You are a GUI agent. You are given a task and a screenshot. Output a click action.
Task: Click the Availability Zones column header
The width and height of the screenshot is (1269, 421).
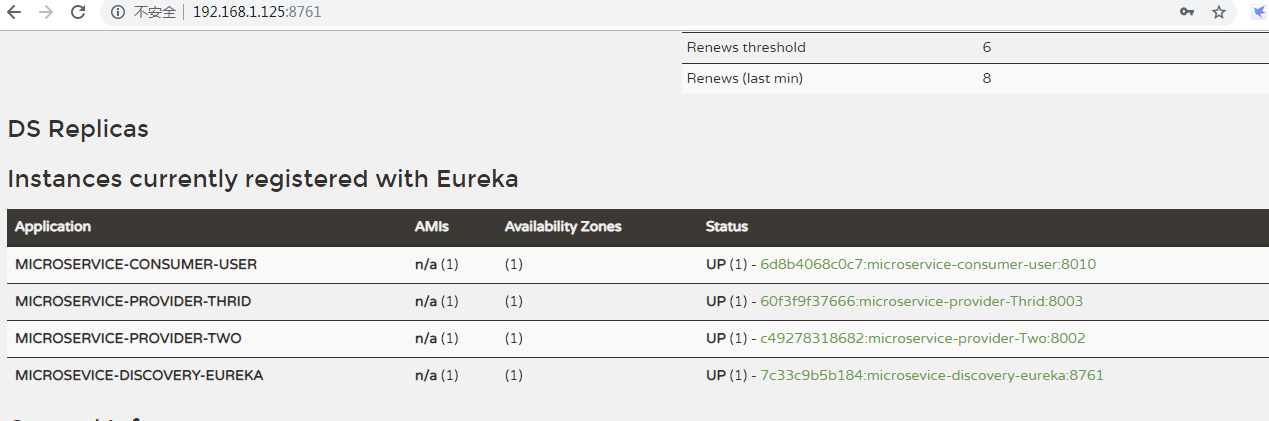(x=563, y=227)
